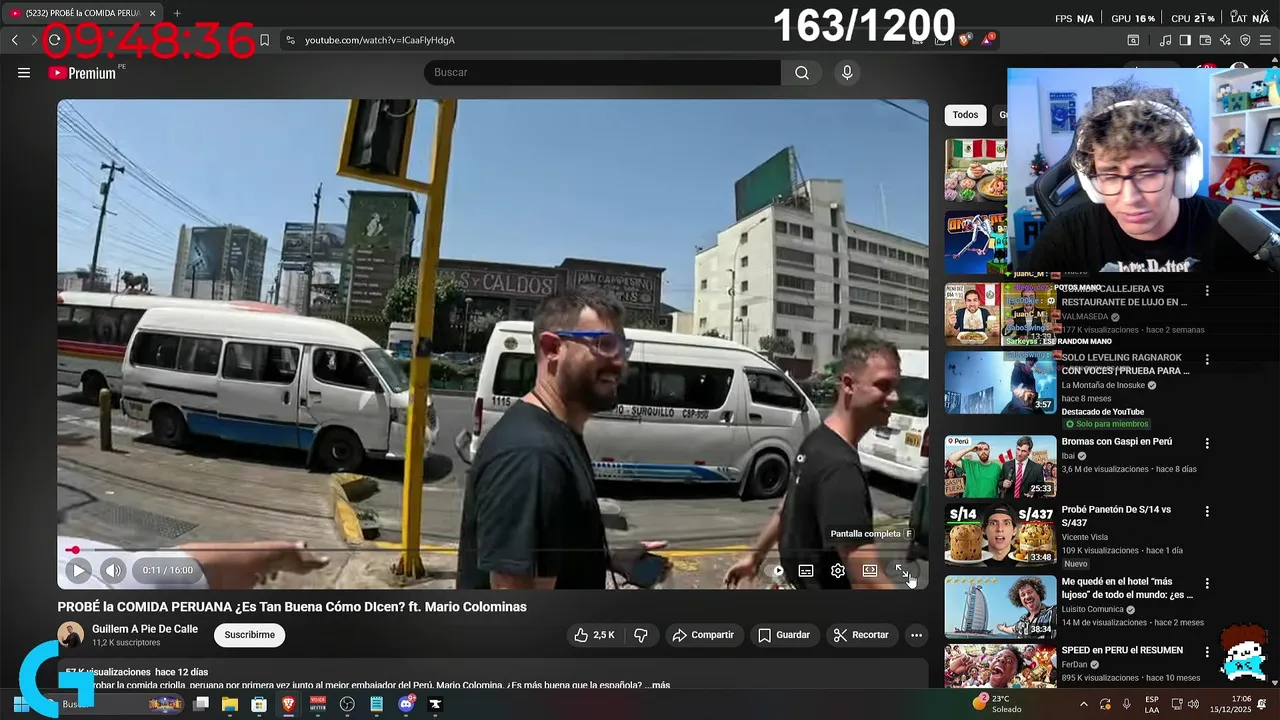Open Brave Shields lion icon
Screen dimensions: 1280x720
(x=965, y=40)
